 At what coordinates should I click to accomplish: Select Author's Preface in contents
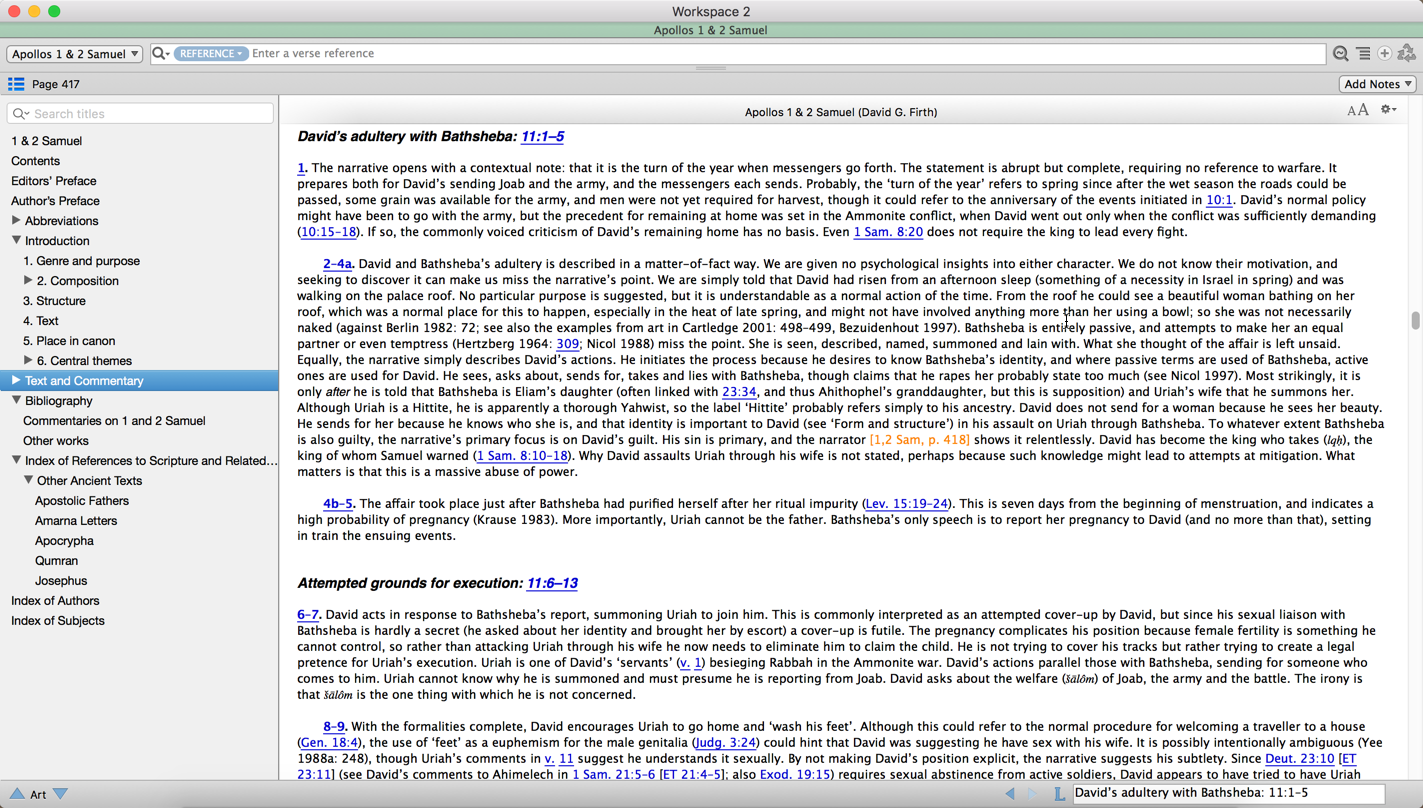(55, 201)
